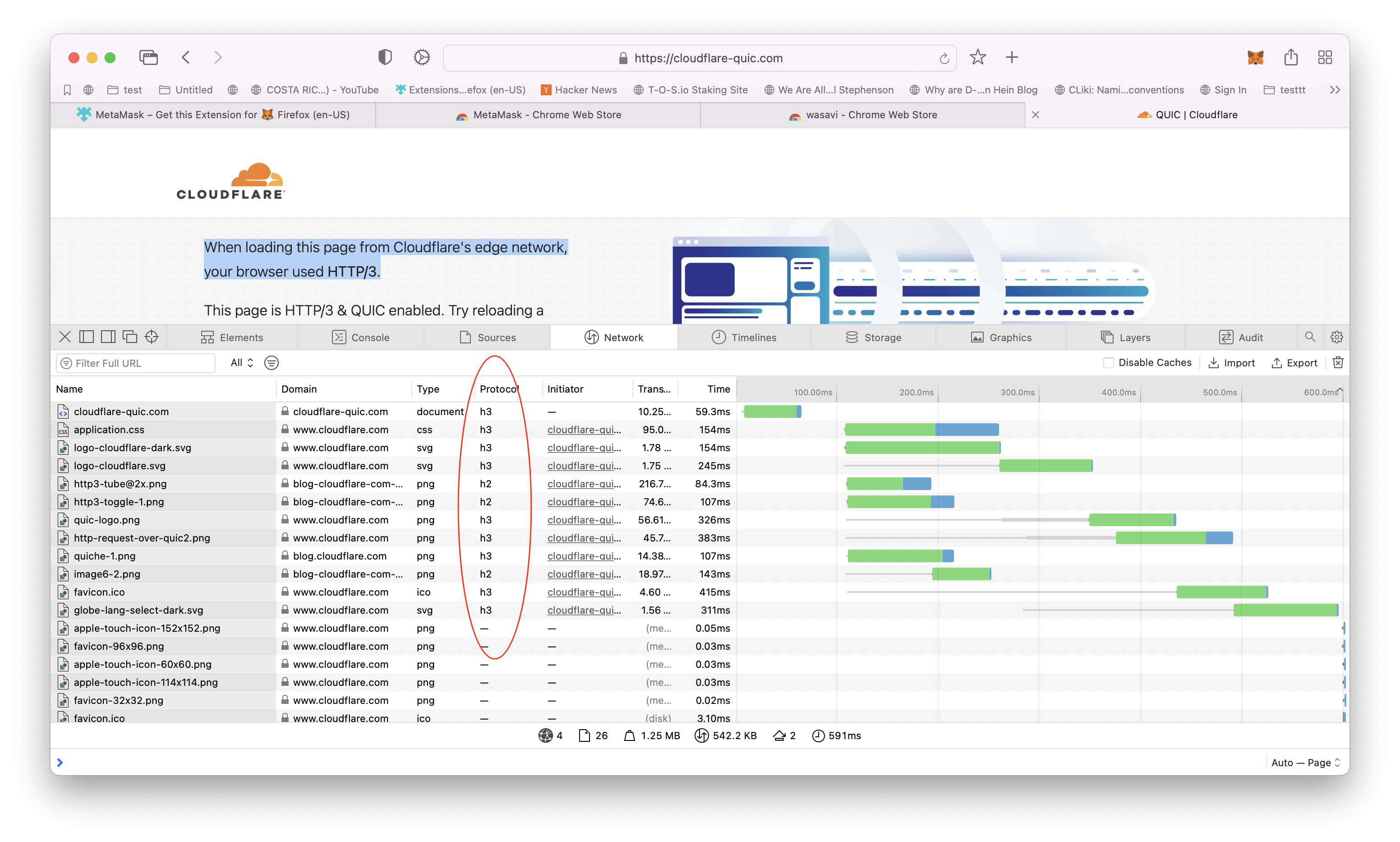1400x842 pixels.
Task: Select the MetaMask Firefox browser tab
Action: pos(212,115)
